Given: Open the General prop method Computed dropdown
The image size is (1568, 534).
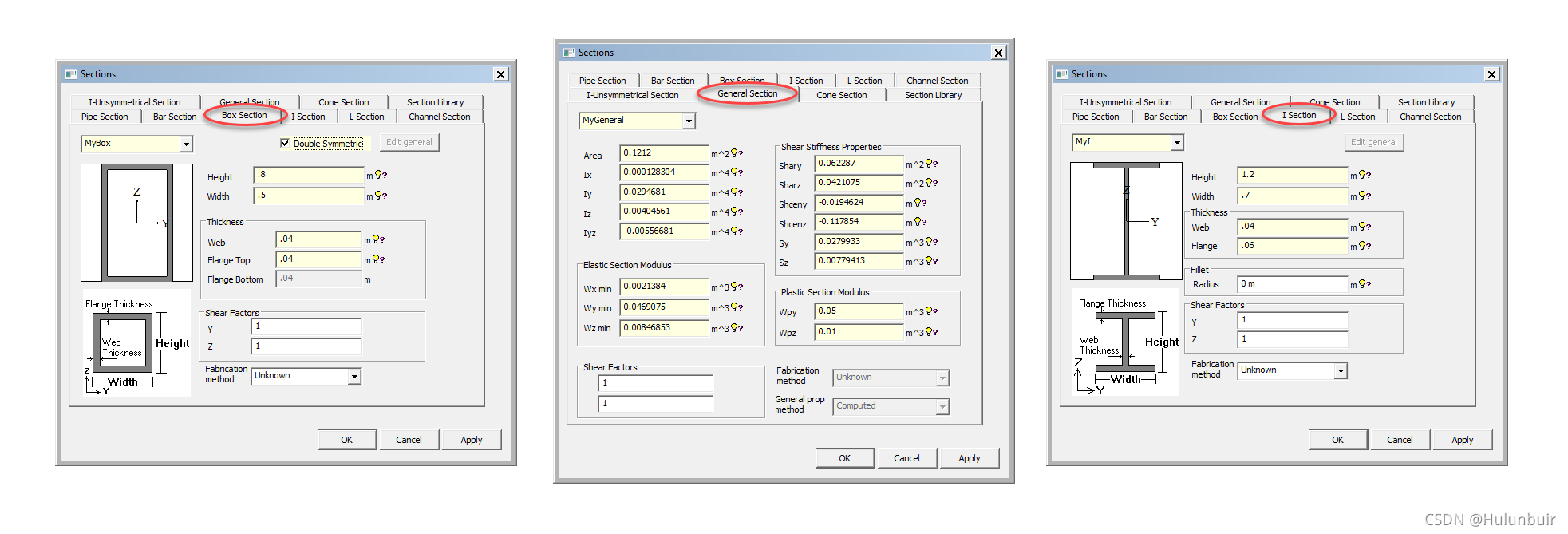Looking at the screenshot, I should (x=942, y=407).
